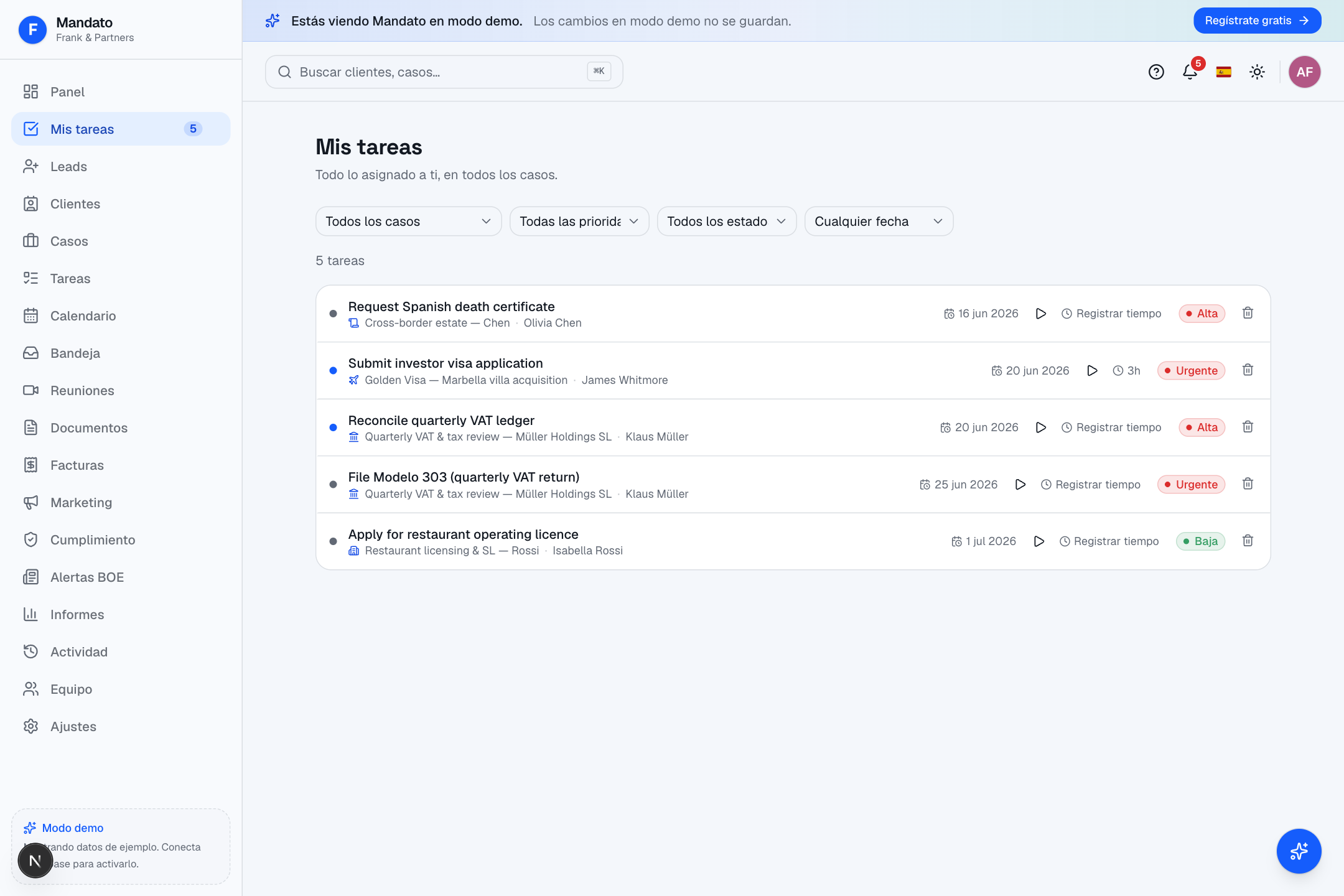Toggle status dot of restaurant operating licence task

pos(333,541)
